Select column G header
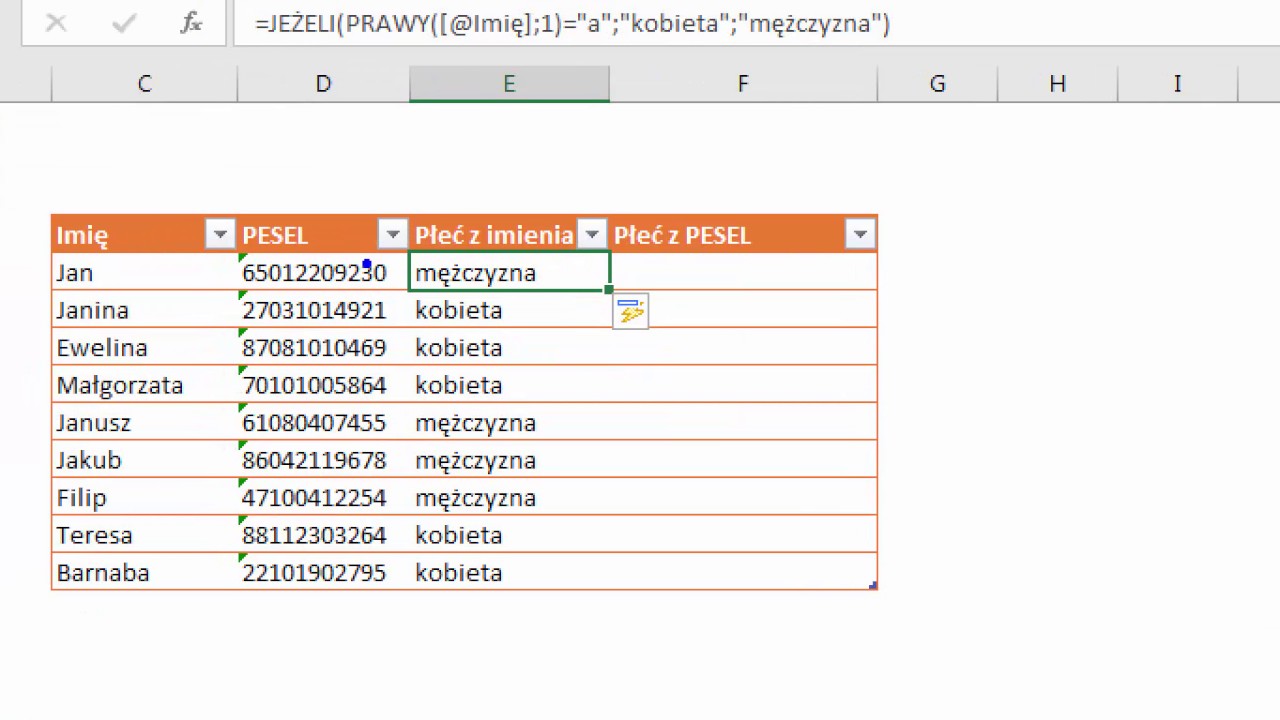The image size is (1280, 720). tap(937, 84)
